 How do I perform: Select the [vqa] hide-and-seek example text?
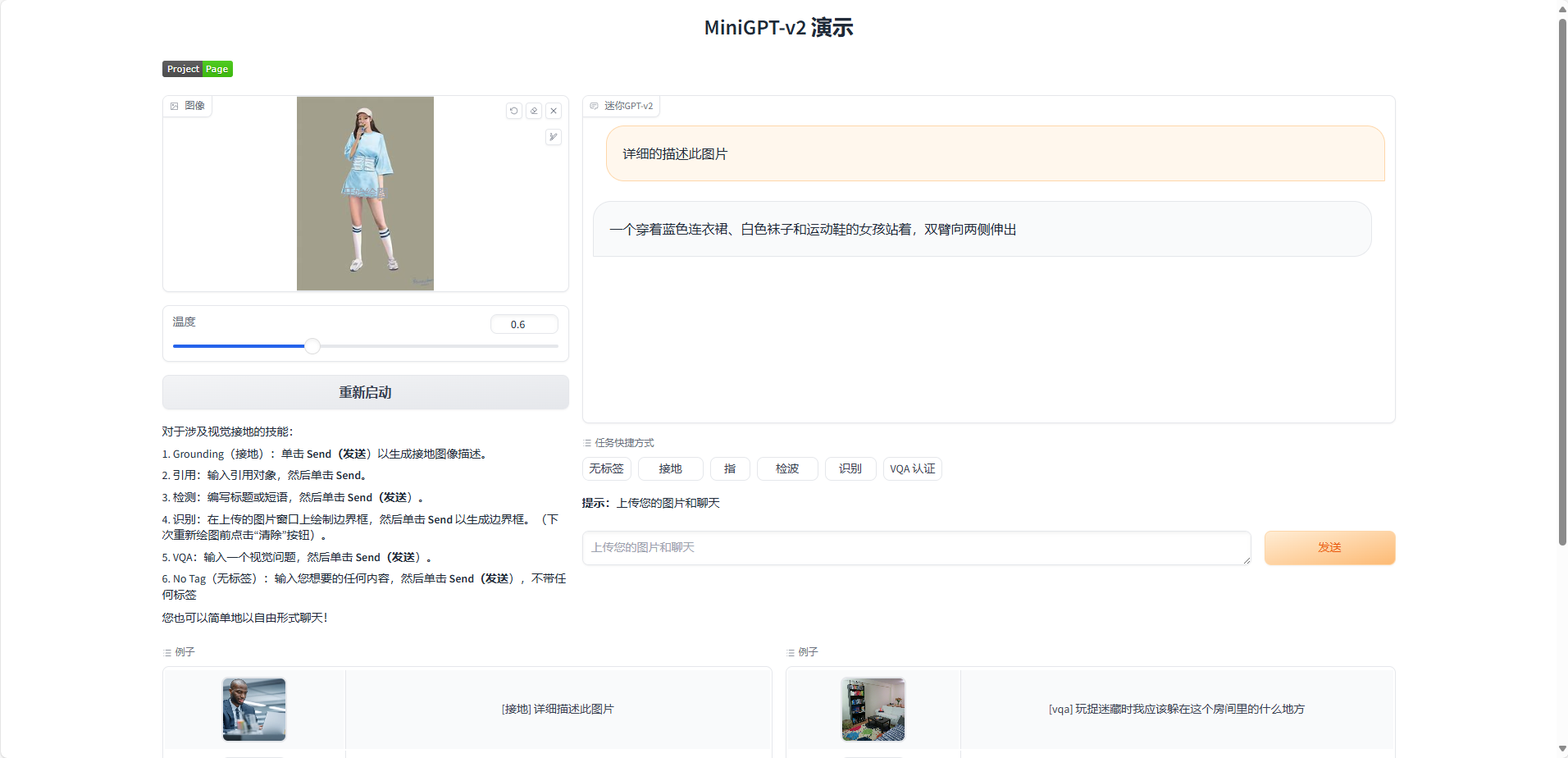click(1177, 709)
